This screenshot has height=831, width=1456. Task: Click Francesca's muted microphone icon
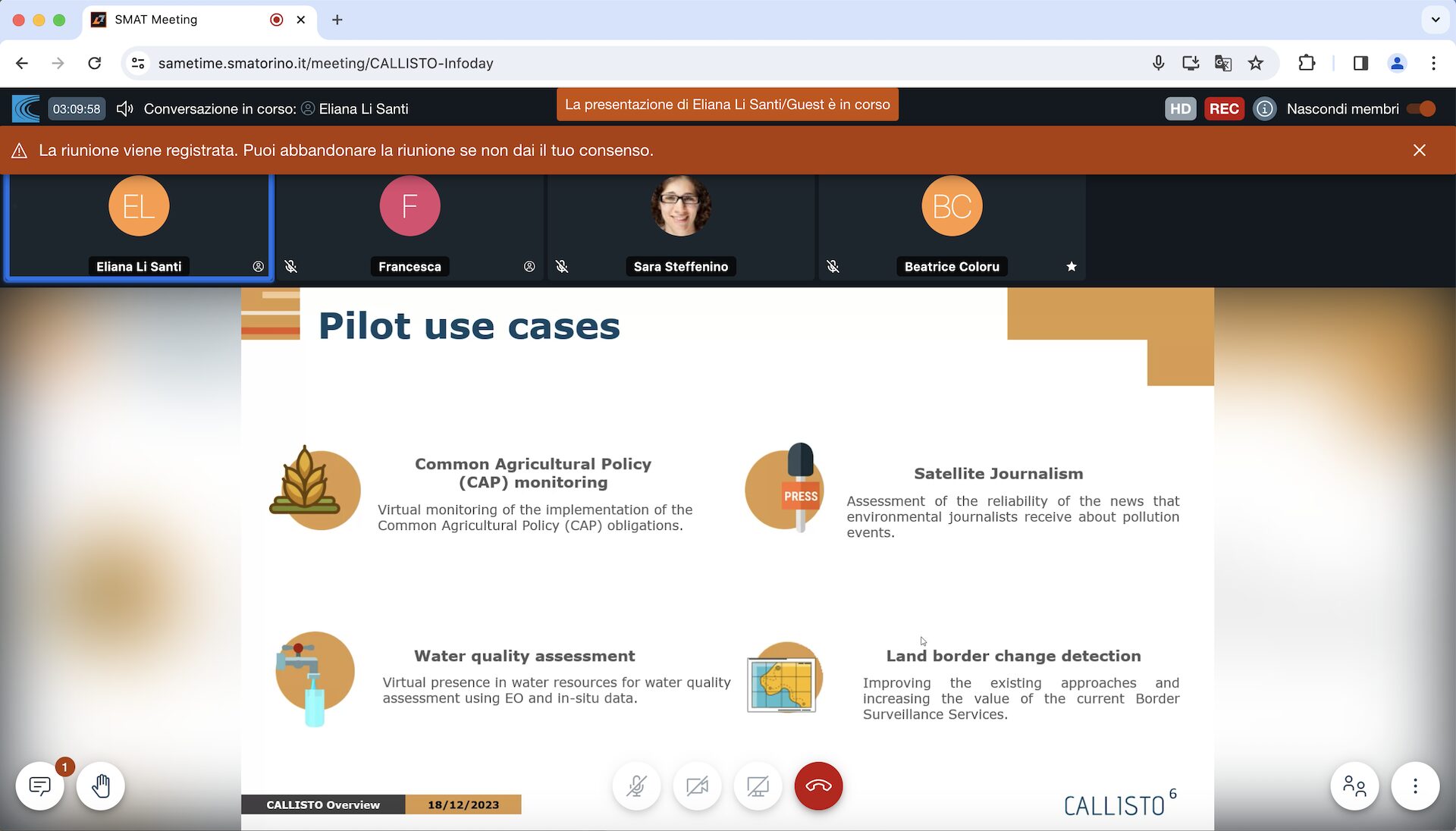pos(290,266)
